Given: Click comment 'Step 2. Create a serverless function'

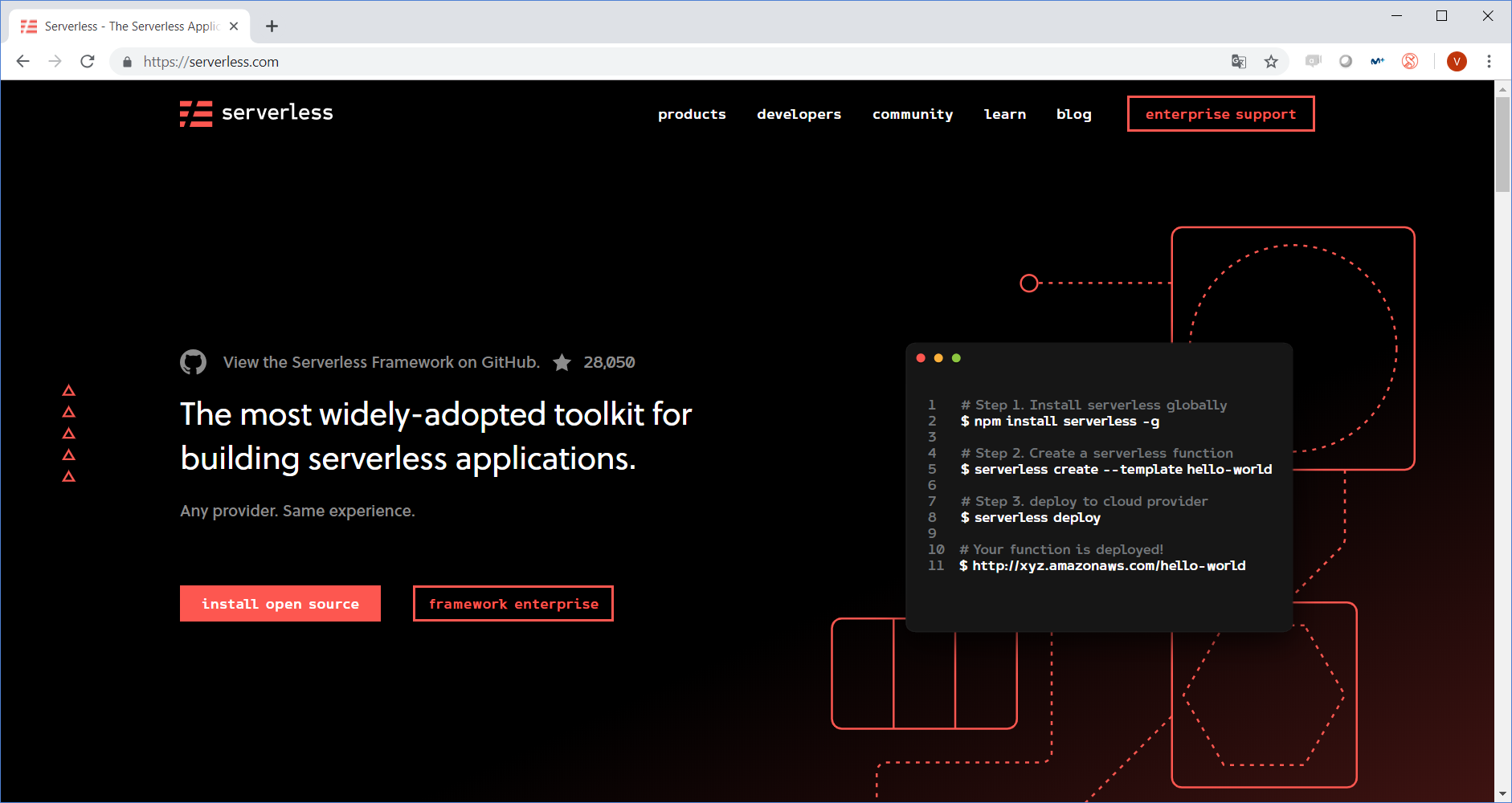Looking at the screenshot, I should click(1097, 454).
